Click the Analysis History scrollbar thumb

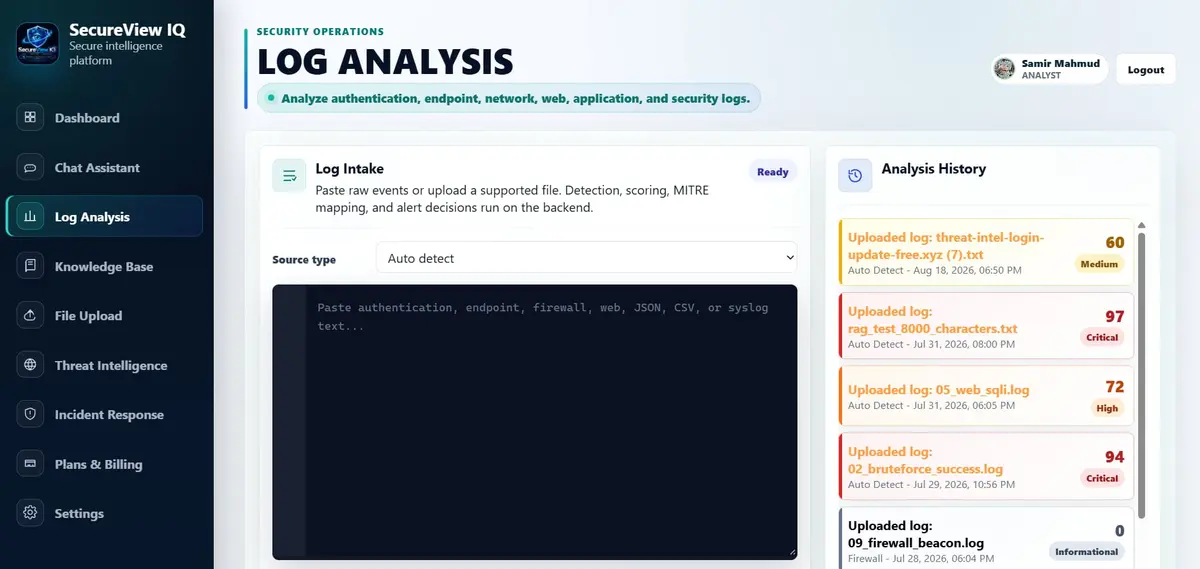pos(1142,375)
